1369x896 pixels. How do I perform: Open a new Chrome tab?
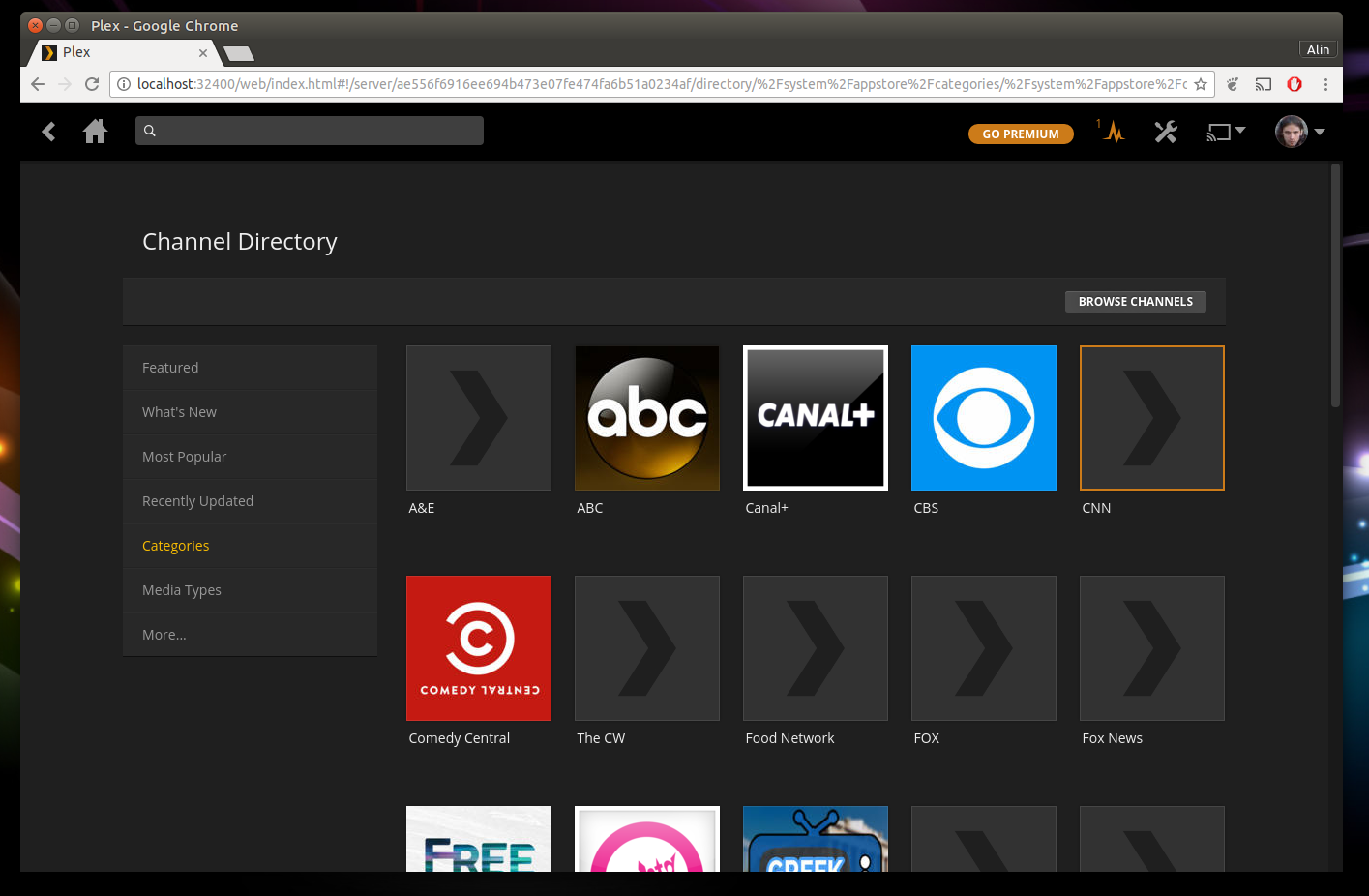point(238,53)
